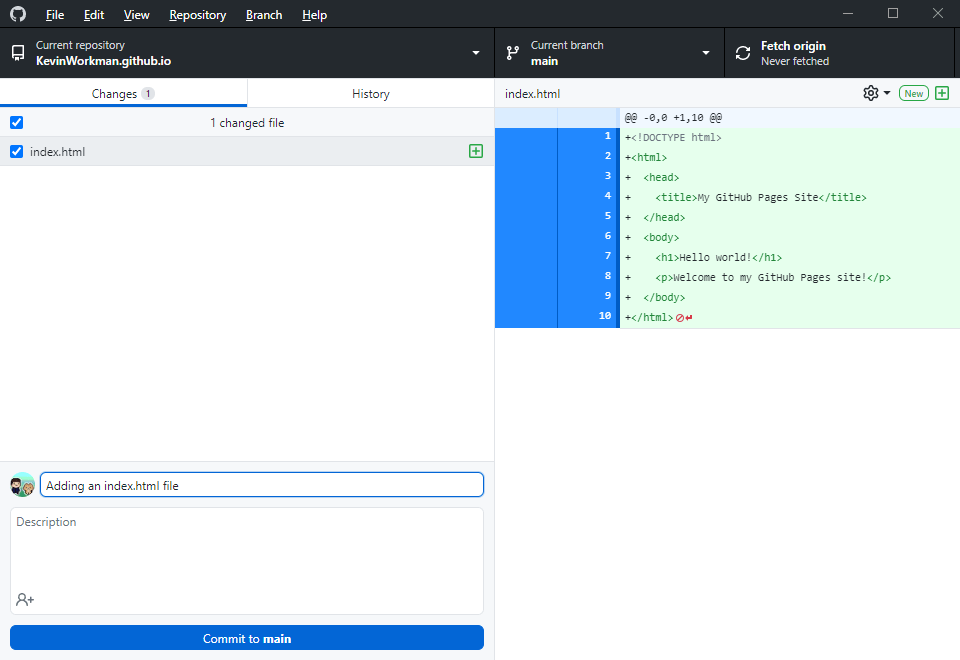
Task: Open diff options with the gear icon
Action: click(868, 92)
